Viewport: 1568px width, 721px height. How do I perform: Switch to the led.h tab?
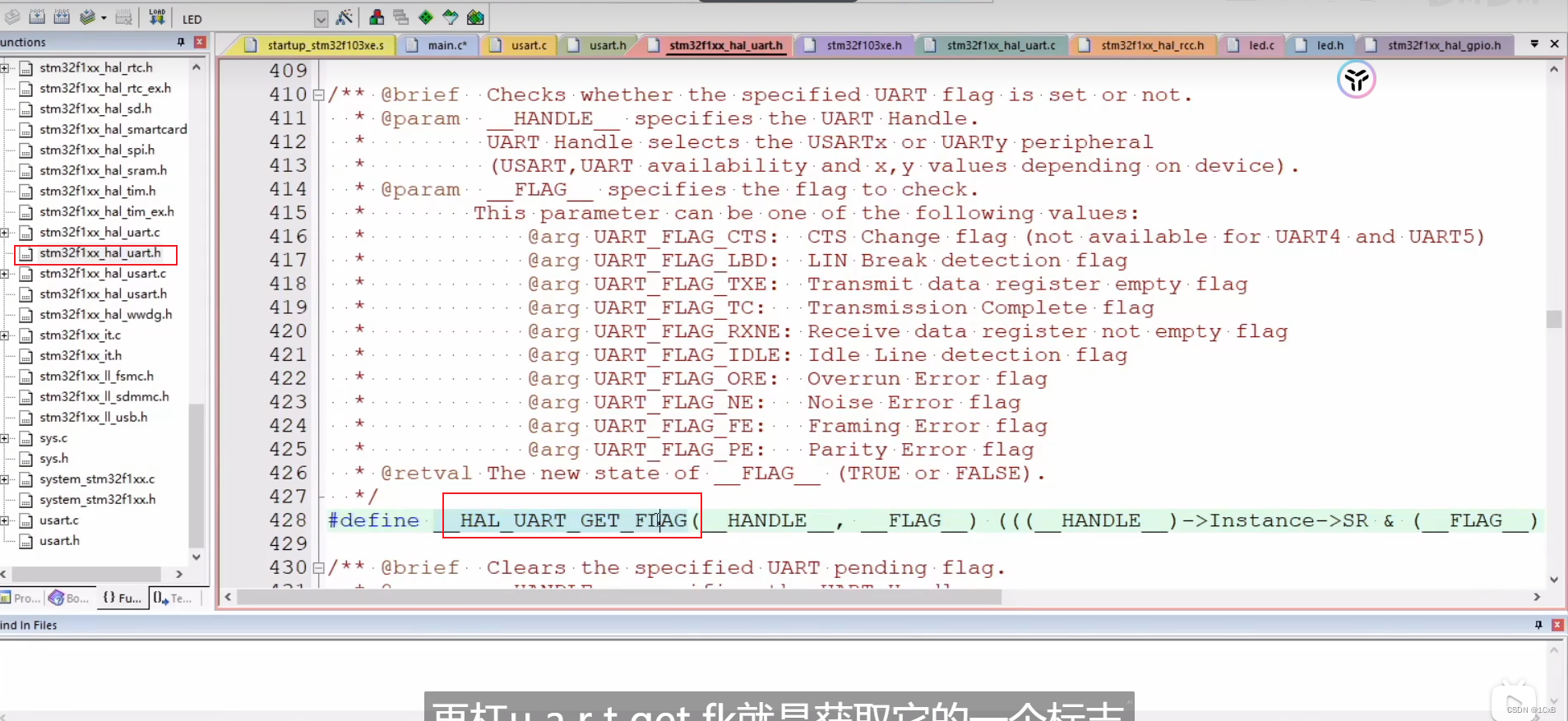click(1321, 45)
